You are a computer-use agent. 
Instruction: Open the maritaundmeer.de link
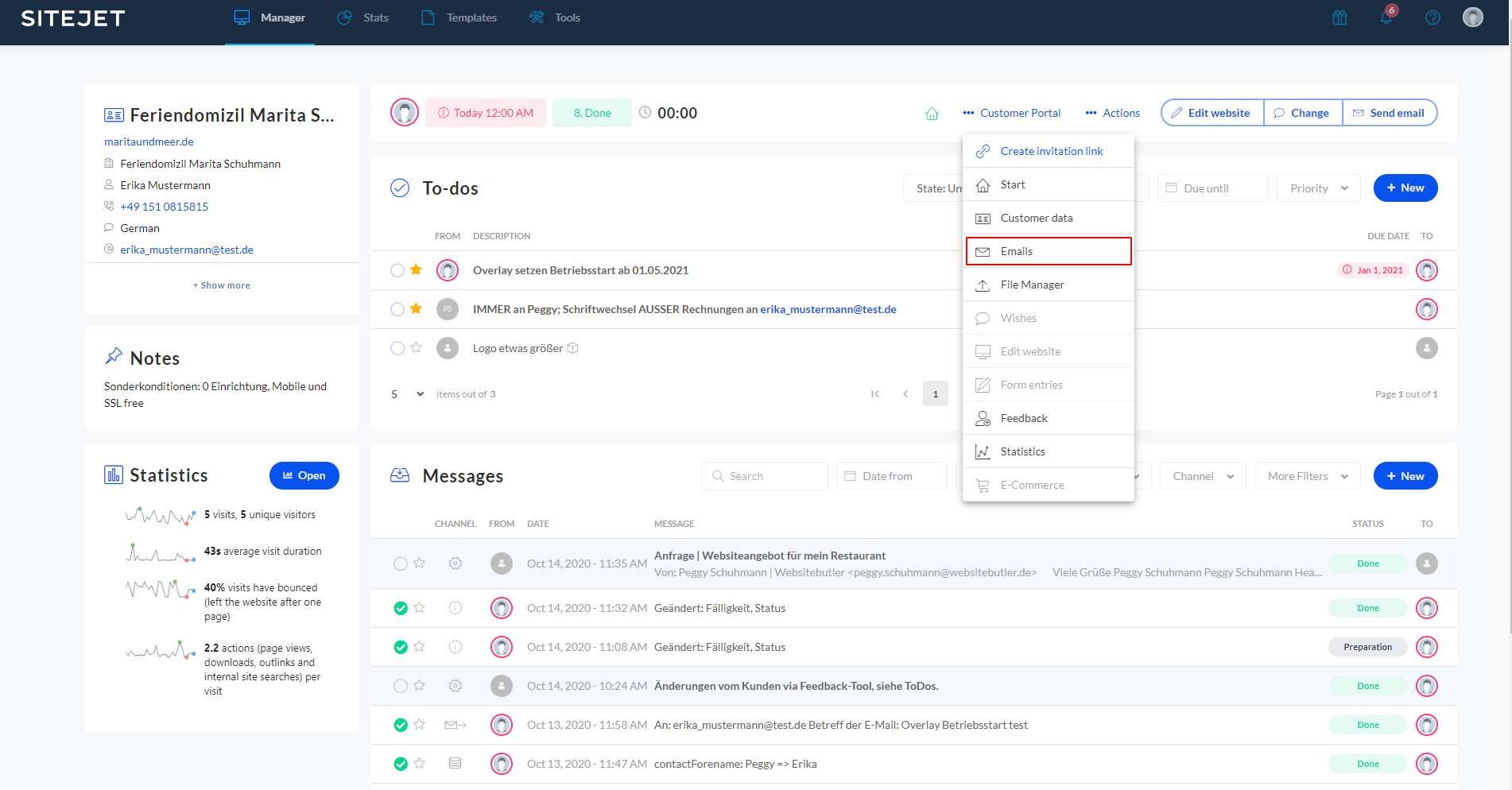click(x=149, y=141)
